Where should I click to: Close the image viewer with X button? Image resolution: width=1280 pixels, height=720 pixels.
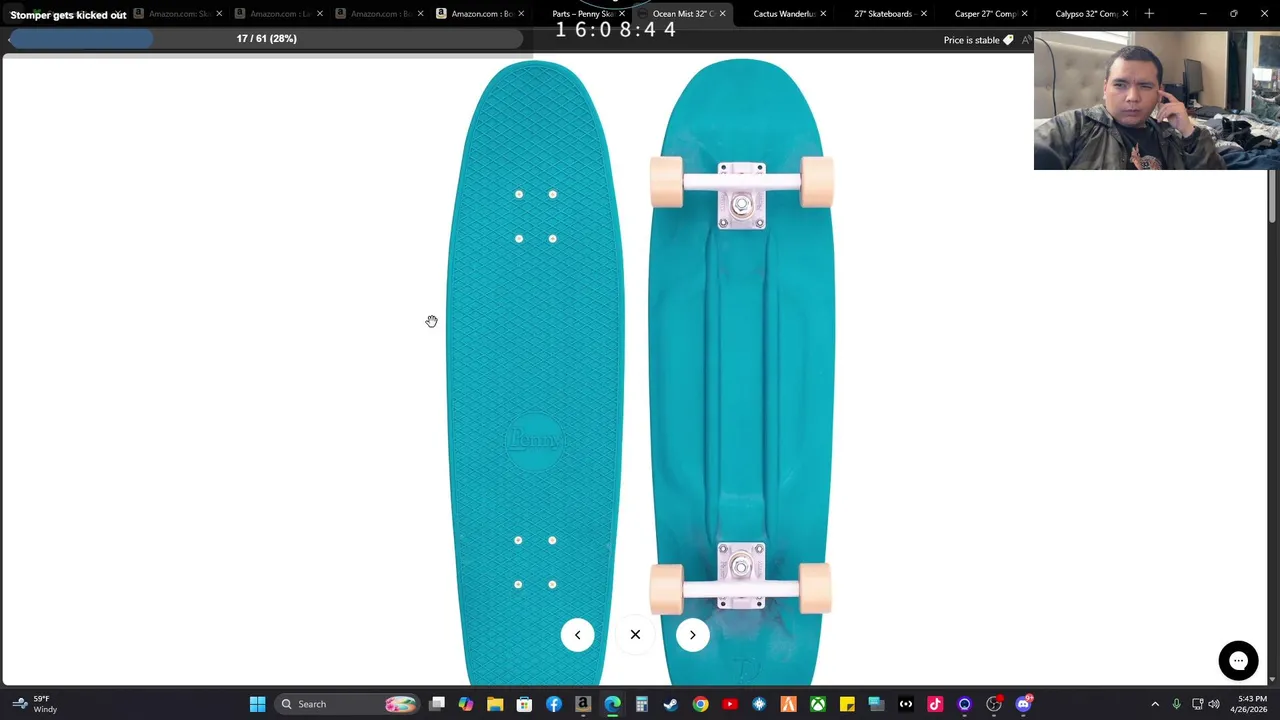(x=635, y=635)
